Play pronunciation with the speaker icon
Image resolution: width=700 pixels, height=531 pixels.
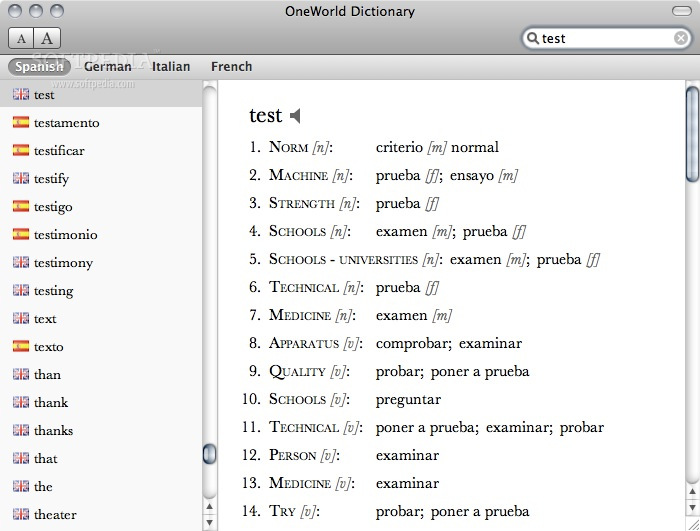pyautogui.click(x=295, y=116)
